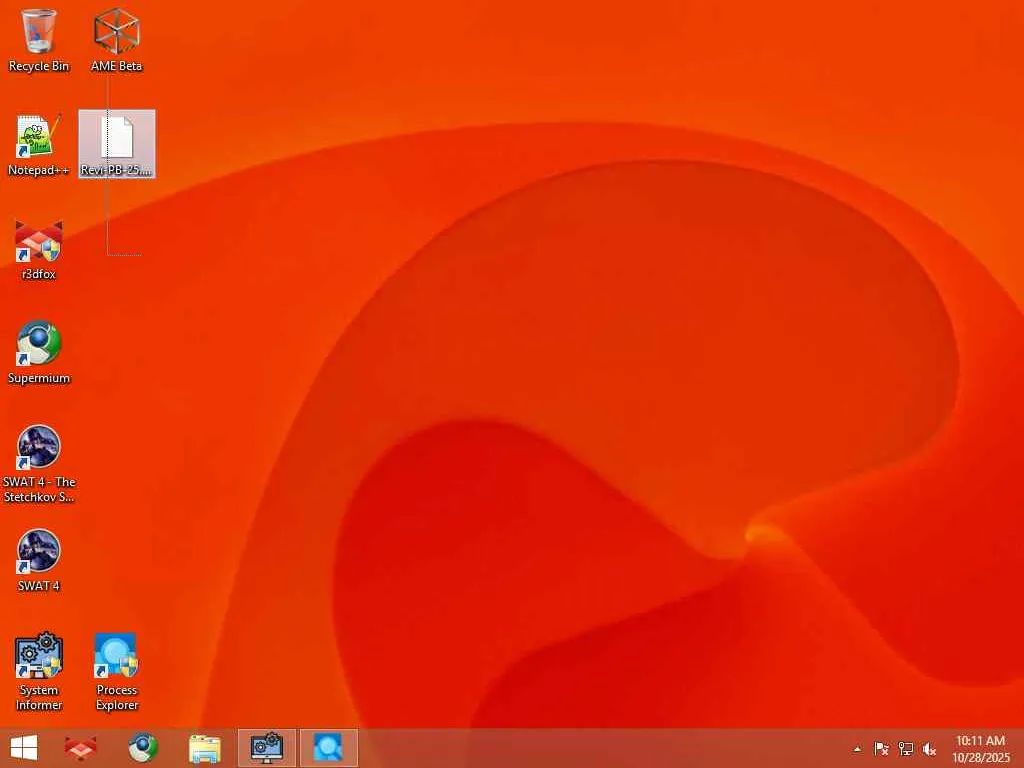Click the 'Notepad++' label text

[39, 170]
